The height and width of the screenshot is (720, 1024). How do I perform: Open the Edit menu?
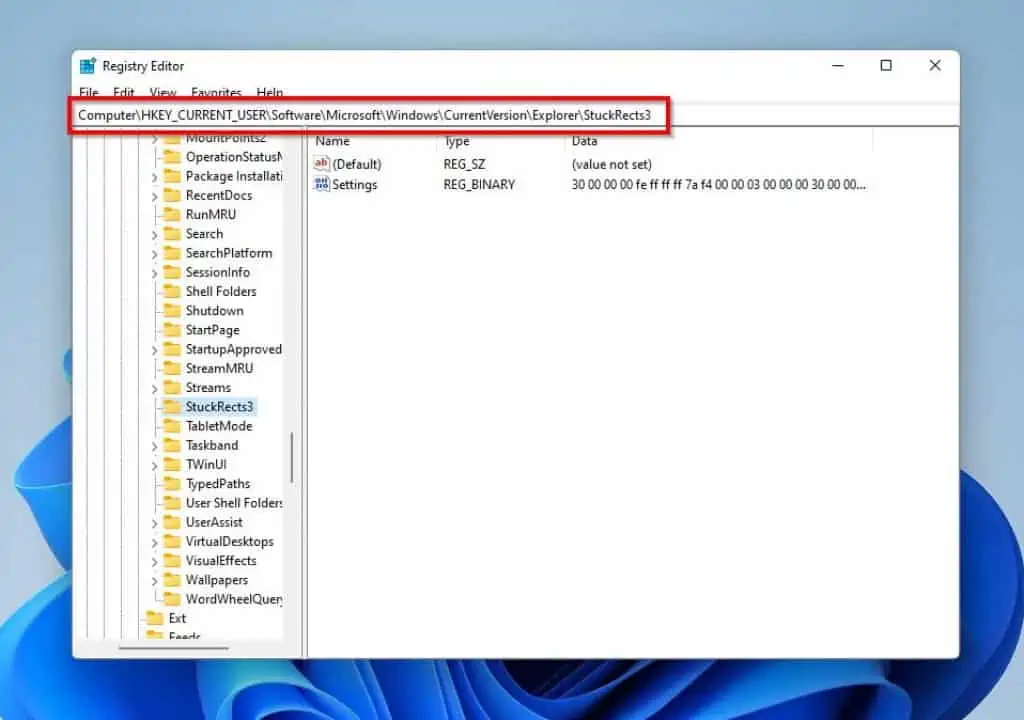(x=123, y=92)
